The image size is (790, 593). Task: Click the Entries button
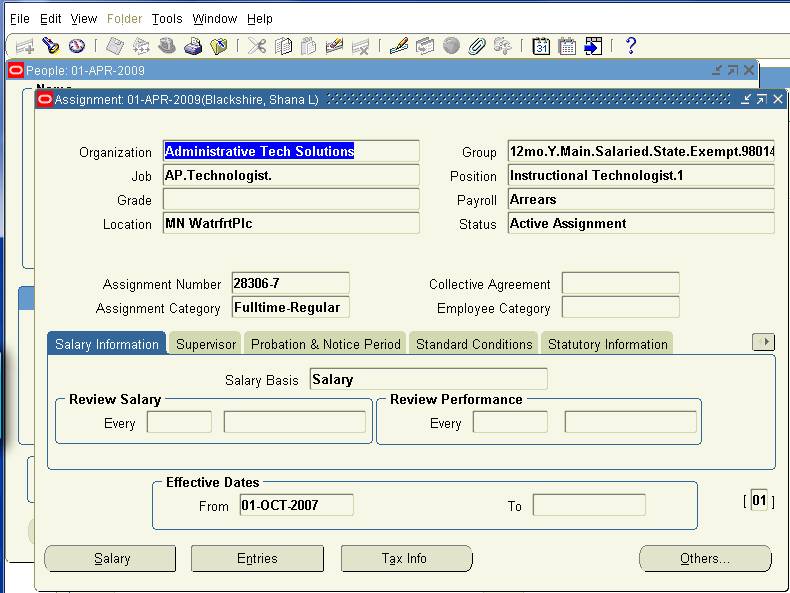click(257, 558)
